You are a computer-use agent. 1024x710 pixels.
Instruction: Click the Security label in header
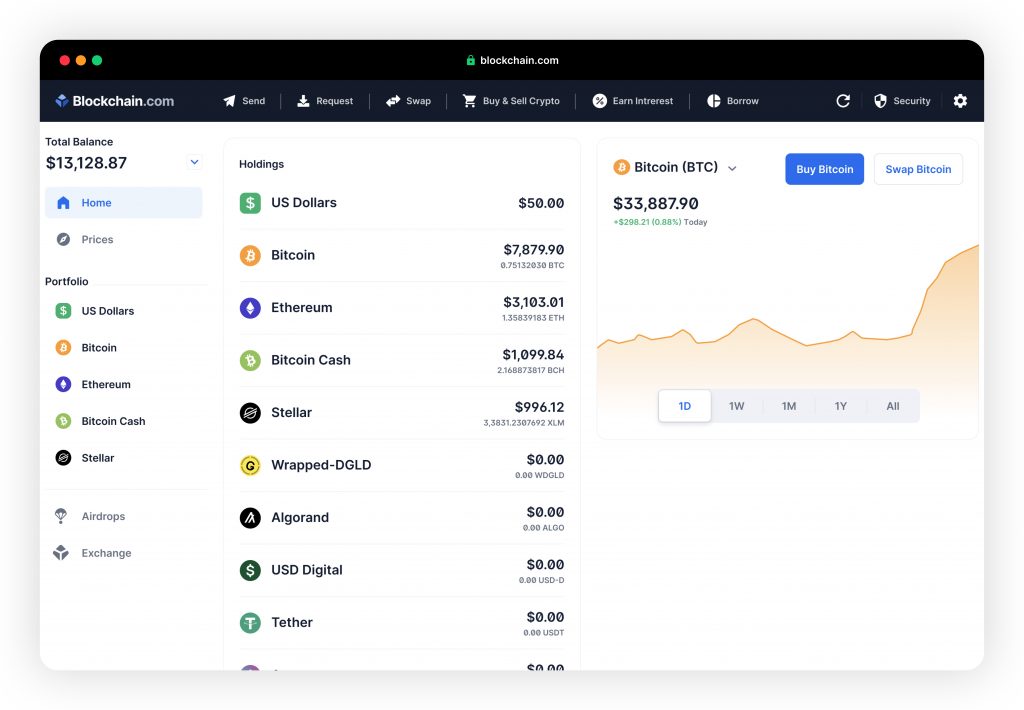click(x=912, y=101)
